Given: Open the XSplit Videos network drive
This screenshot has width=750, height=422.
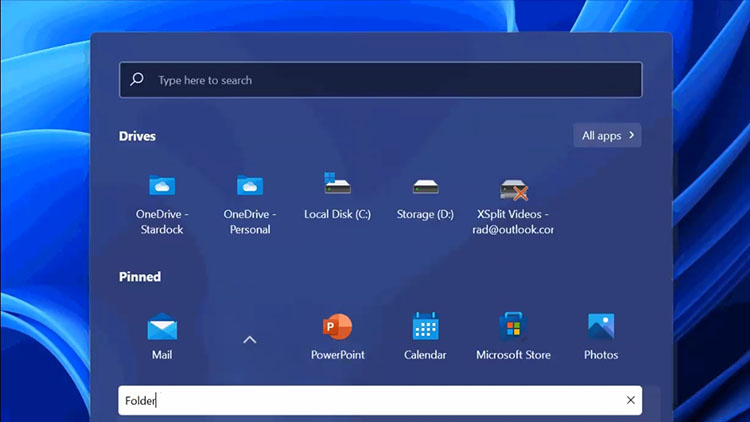Looking at the screenshot, I should (x=513, y=207).
